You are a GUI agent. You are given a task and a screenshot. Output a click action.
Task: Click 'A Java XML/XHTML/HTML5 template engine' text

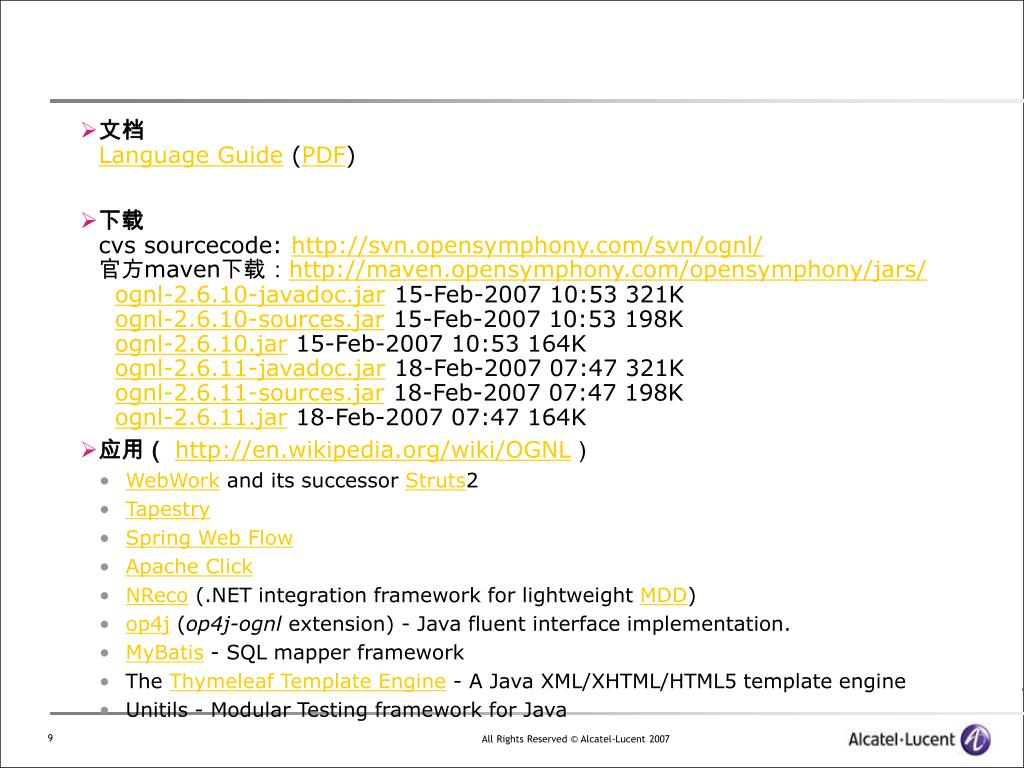point(688,681)
